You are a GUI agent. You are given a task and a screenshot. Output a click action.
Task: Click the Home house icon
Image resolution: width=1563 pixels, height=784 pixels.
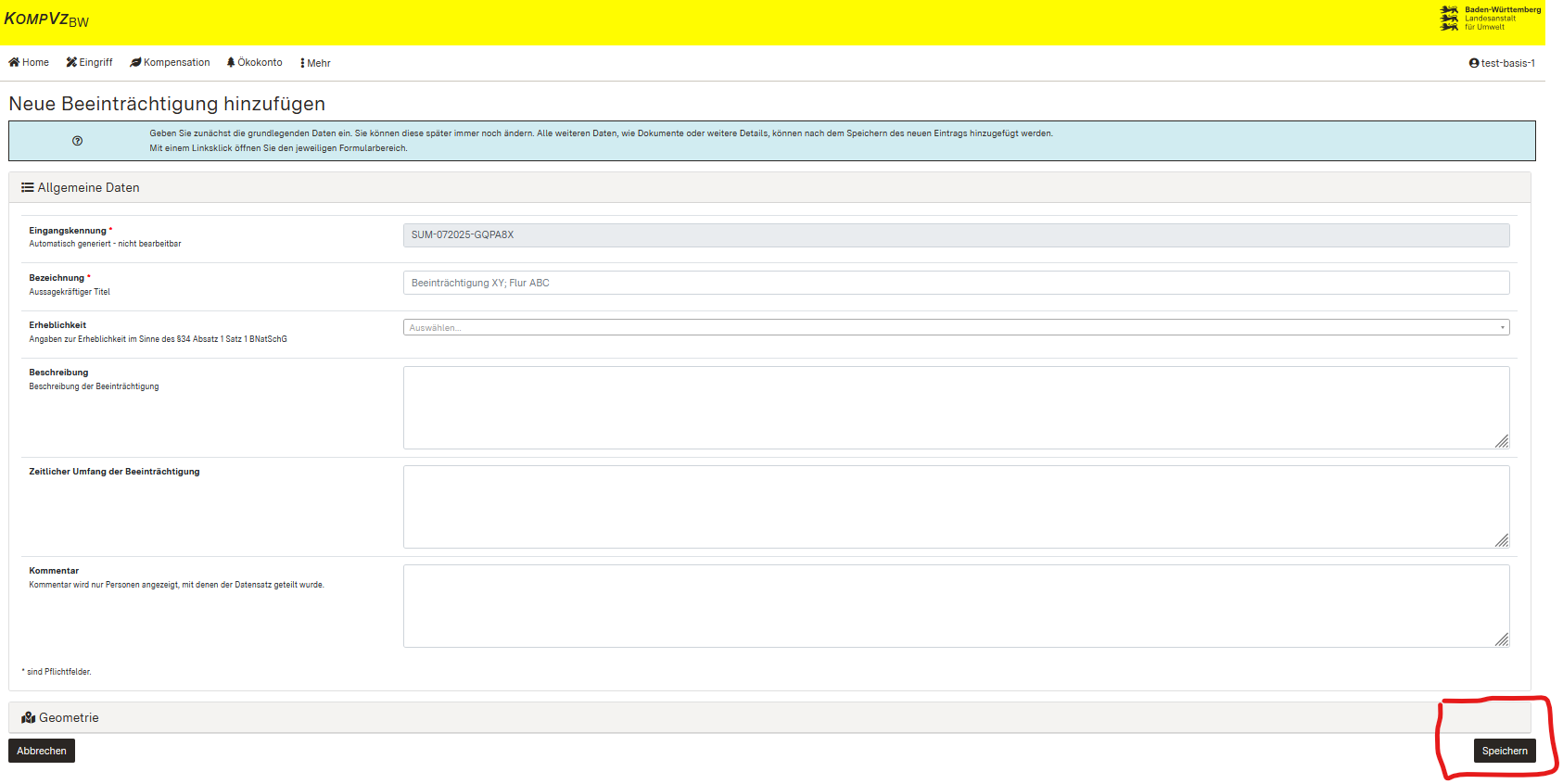coord(14,62)
